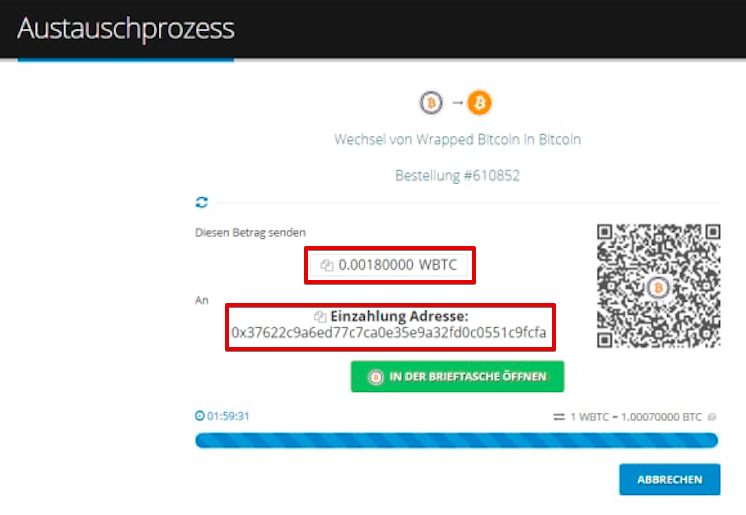Click the timer clock icon

click(x=200, y=416)
